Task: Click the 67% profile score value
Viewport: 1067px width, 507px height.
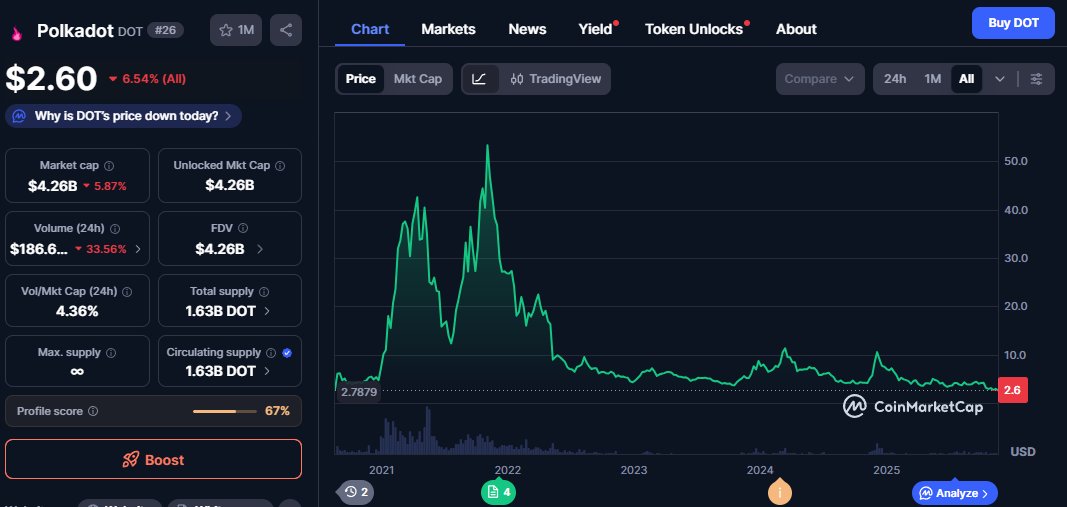Action: coord(277,411)
